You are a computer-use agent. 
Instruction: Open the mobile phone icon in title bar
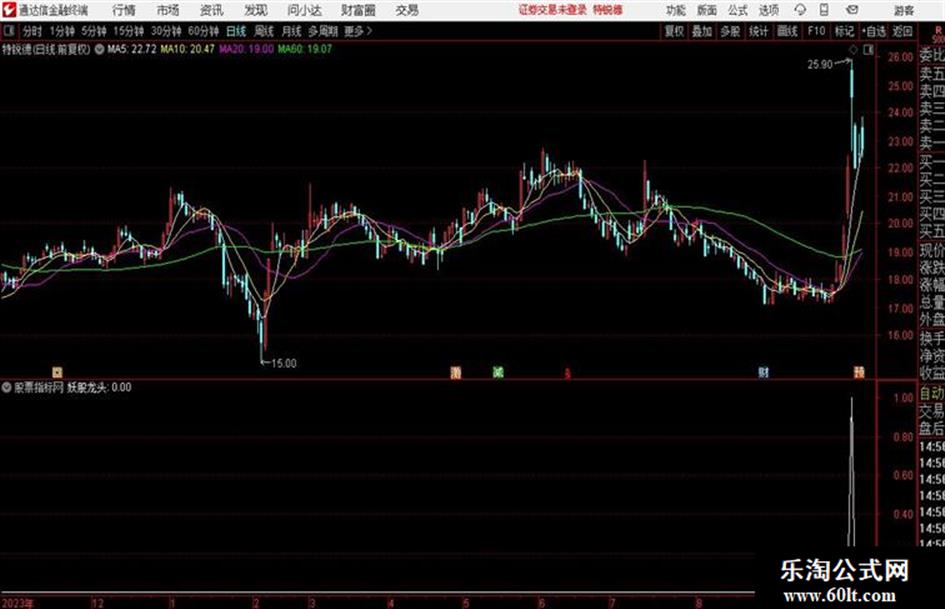pyautogui.click(x=824, y=10)
